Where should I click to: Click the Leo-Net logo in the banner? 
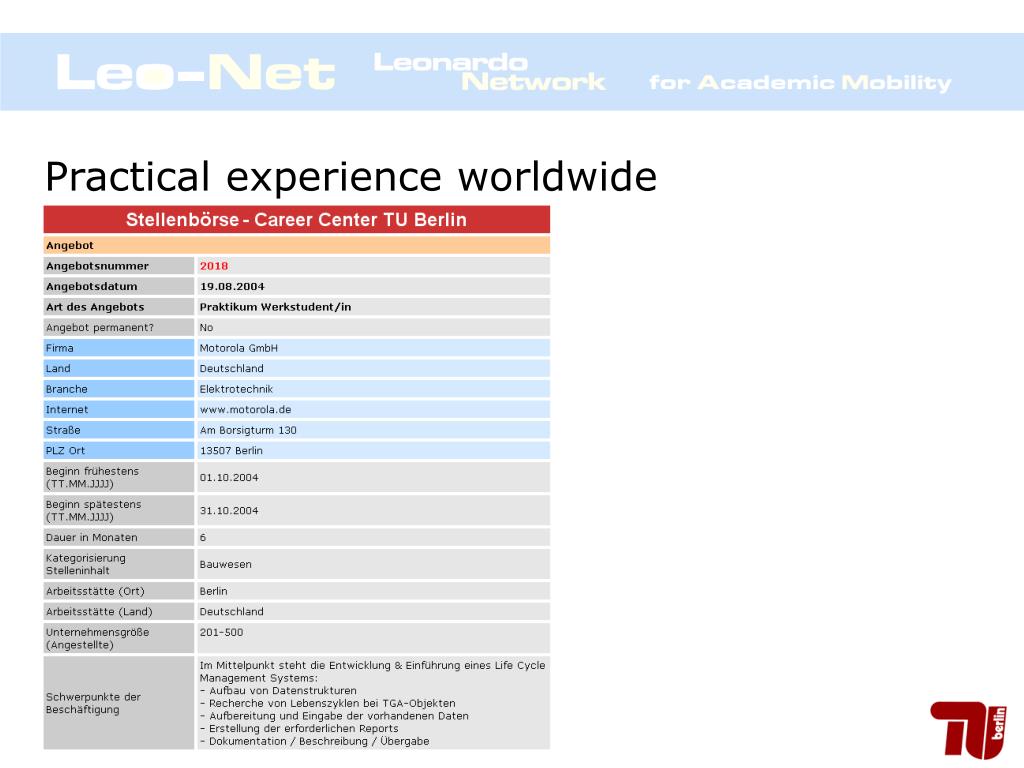point(196,72)
